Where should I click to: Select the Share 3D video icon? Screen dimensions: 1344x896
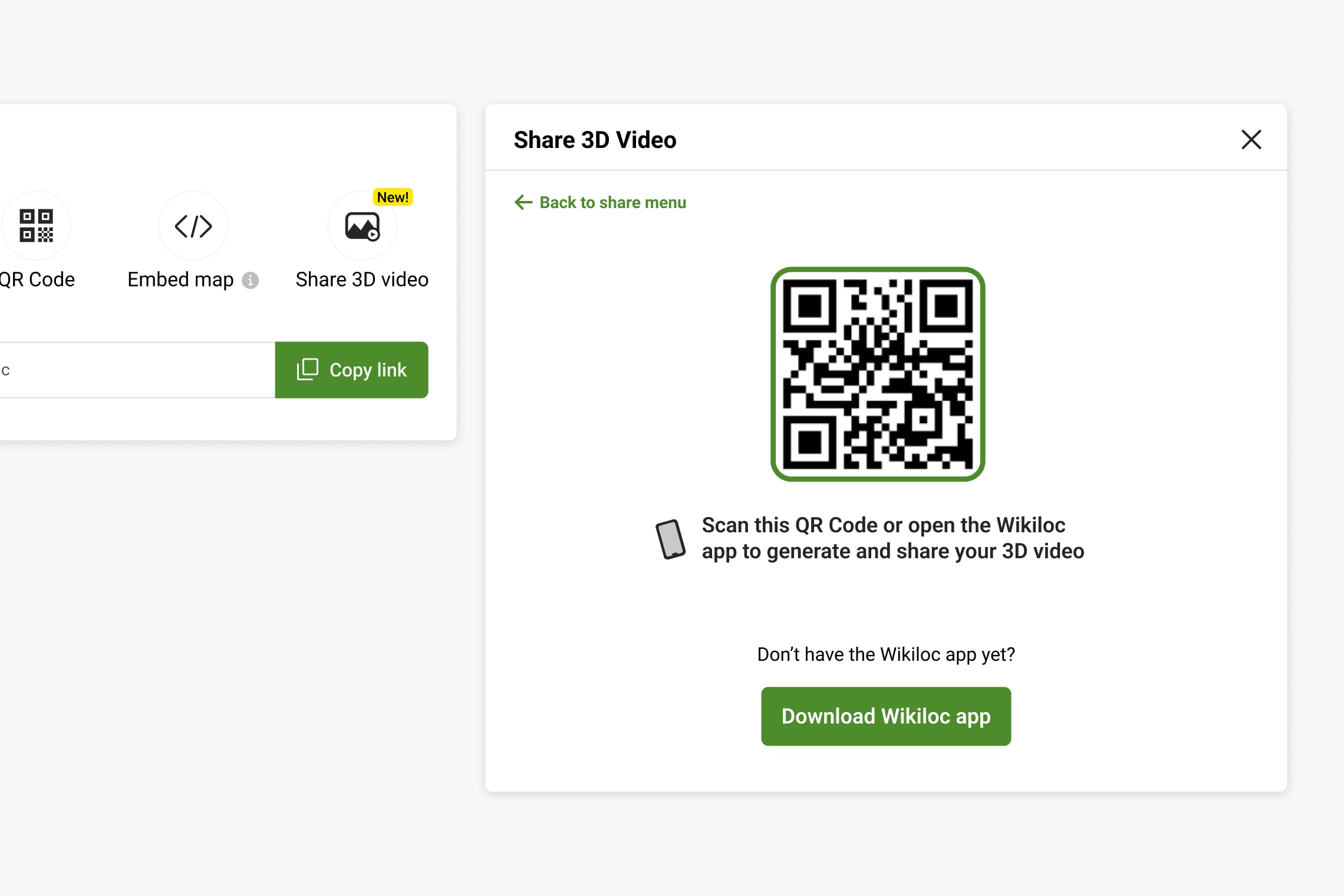362,226
